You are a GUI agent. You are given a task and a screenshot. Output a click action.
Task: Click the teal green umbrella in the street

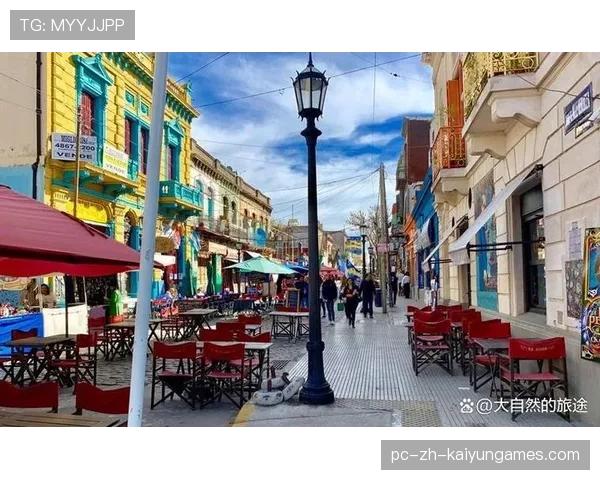pyautogui.click(x=262, y=266)
